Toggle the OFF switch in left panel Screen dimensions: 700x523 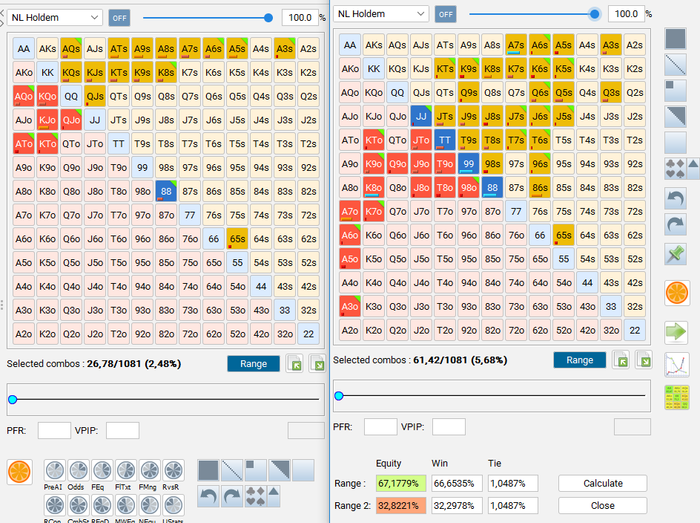click(x=119, y=18)
